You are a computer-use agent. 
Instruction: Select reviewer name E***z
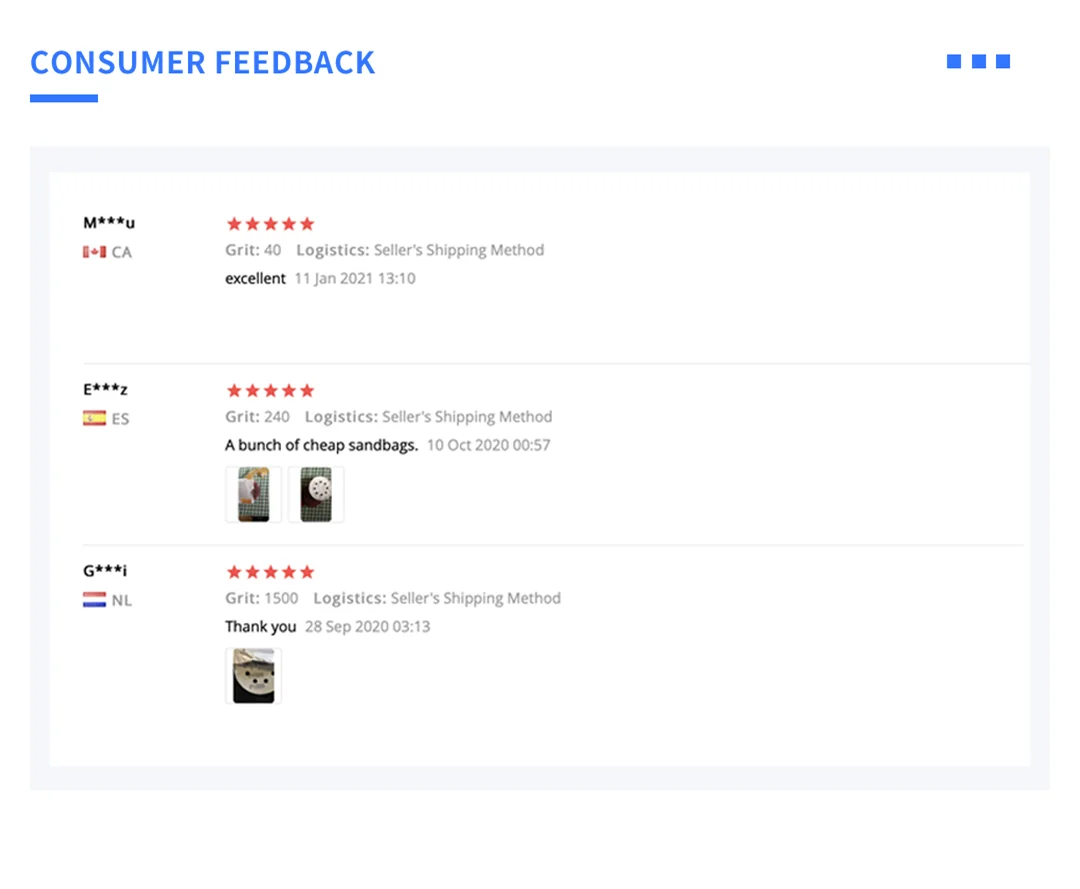click(105, 389)
